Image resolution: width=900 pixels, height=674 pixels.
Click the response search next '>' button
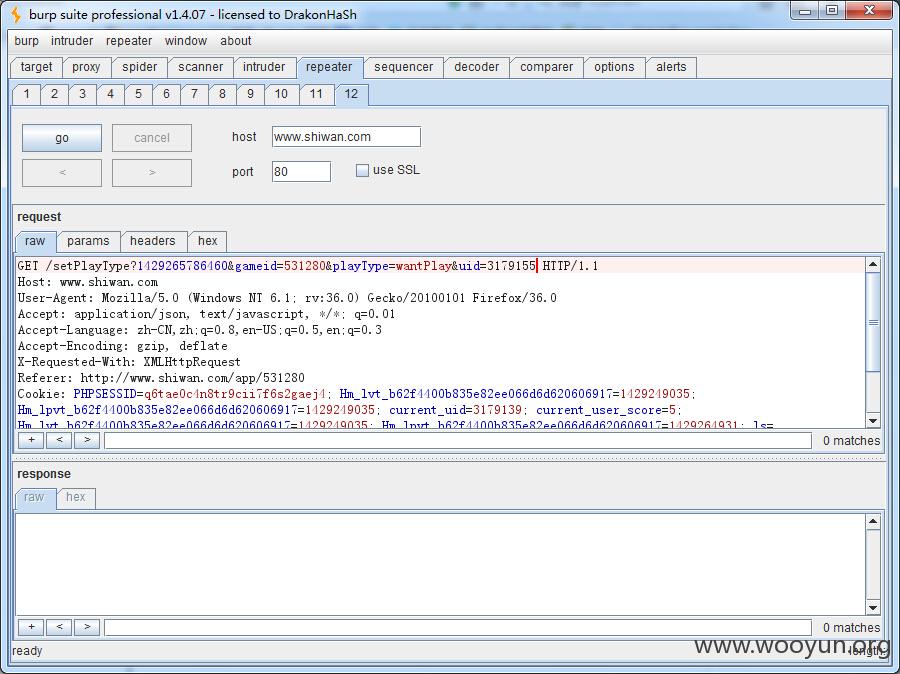(87, 627)
